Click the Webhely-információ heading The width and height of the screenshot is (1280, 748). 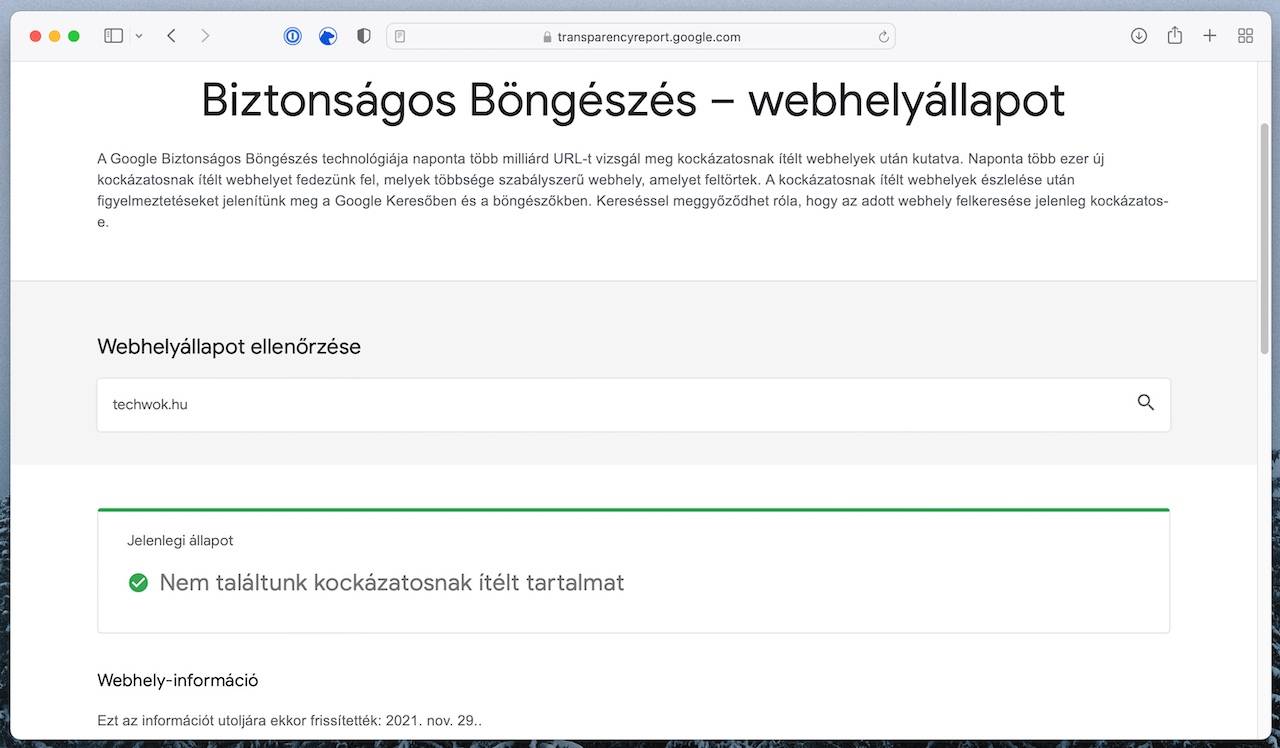point(178,680)
